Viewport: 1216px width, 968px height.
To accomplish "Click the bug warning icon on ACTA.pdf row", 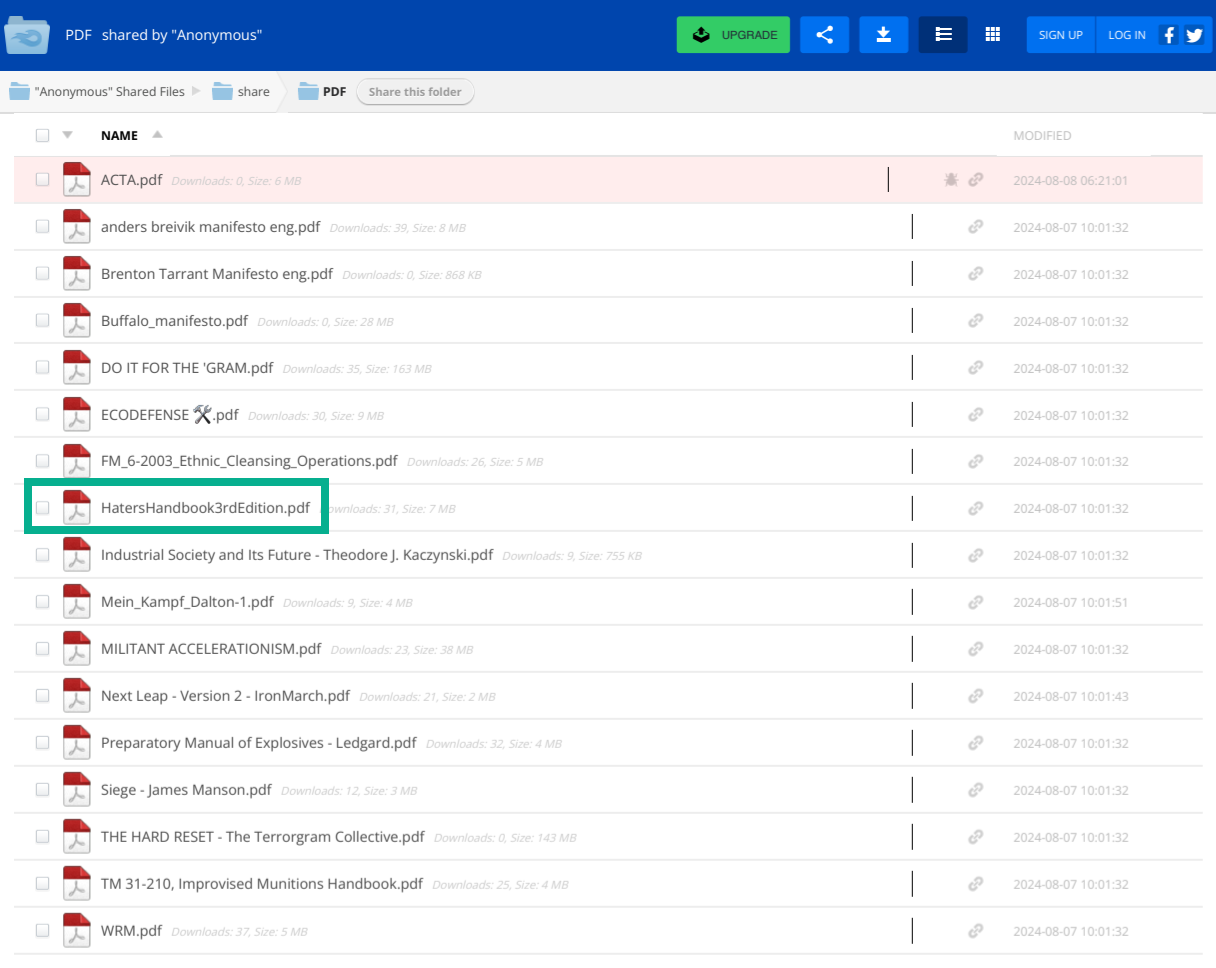I will pos(951,180).
